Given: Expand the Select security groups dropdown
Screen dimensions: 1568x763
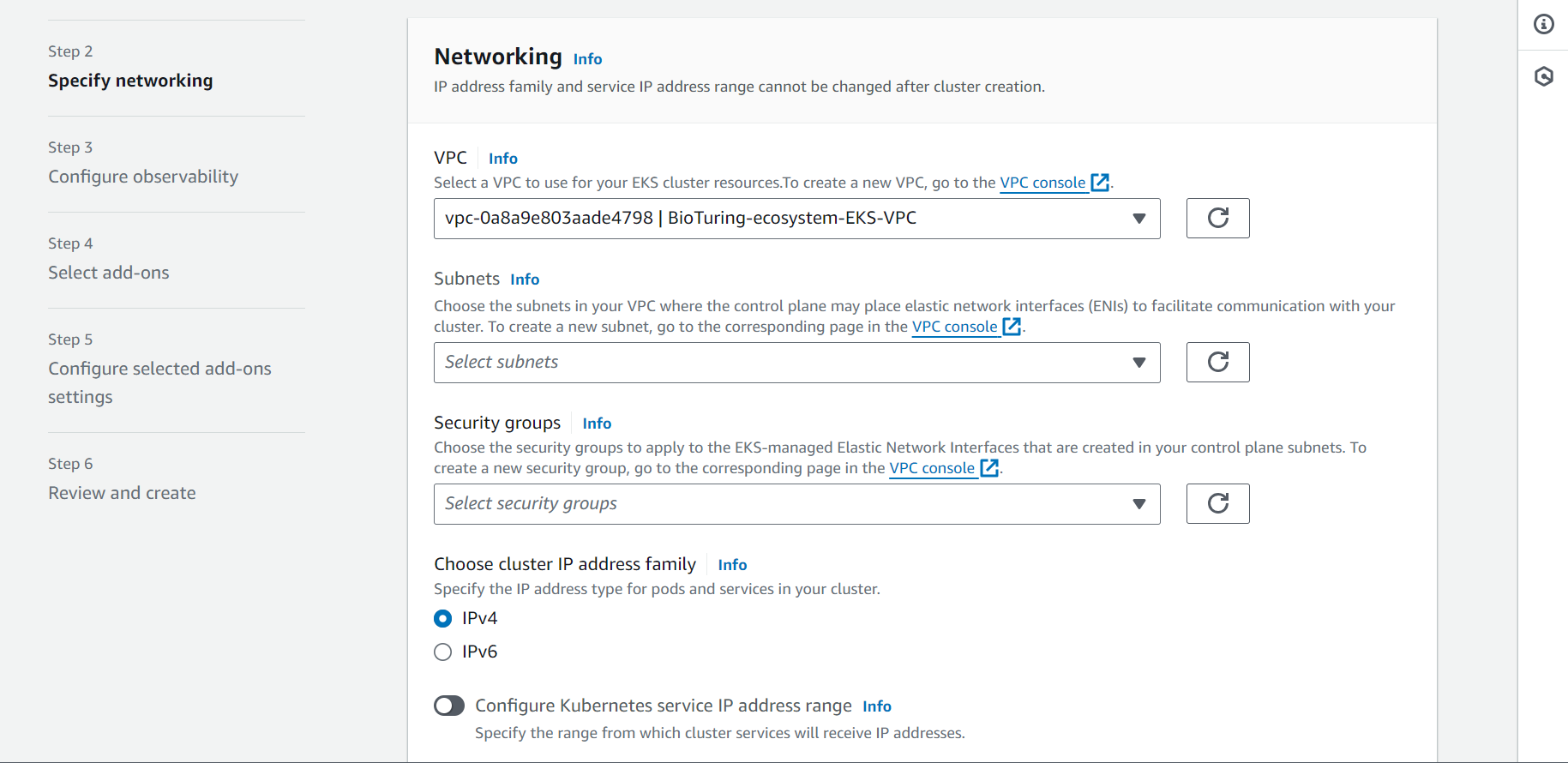Looking at the screenshot, I should pyautogui.click(x=796, y=504).
